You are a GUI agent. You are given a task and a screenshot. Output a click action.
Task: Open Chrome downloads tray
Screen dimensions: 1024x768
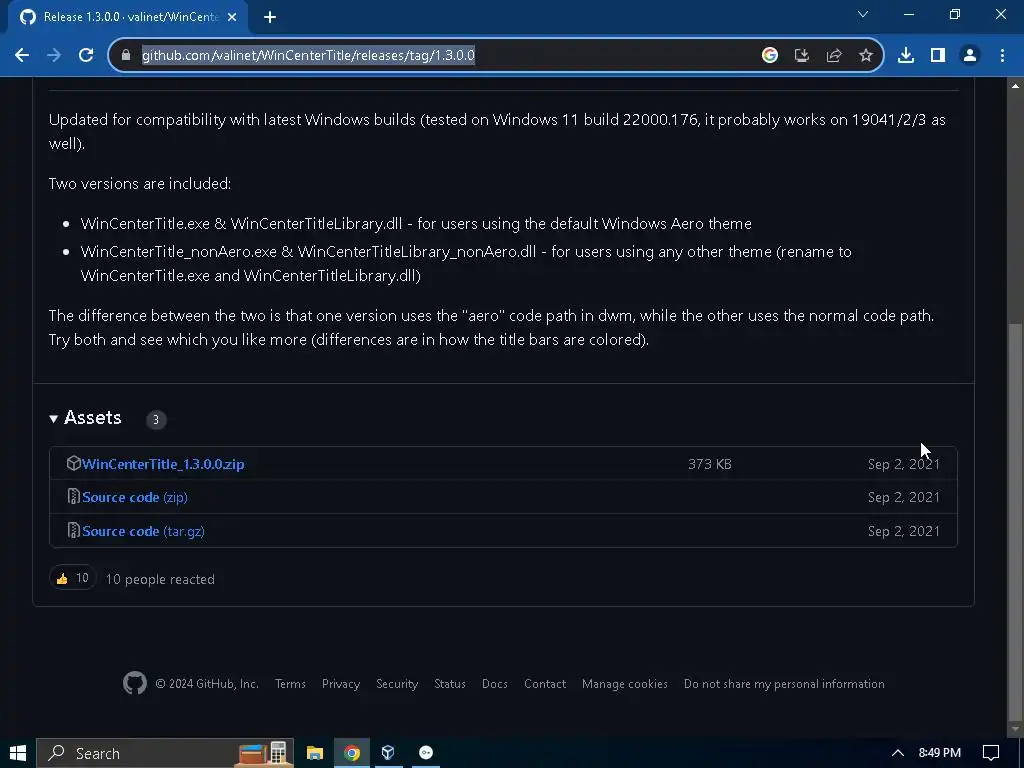(906, 56)
